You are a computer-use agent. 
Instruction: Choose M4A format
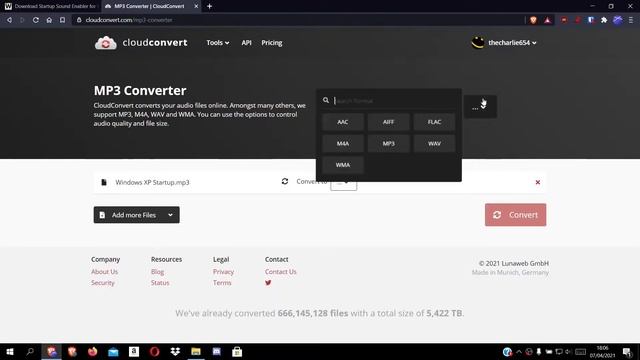click(342, 144)
